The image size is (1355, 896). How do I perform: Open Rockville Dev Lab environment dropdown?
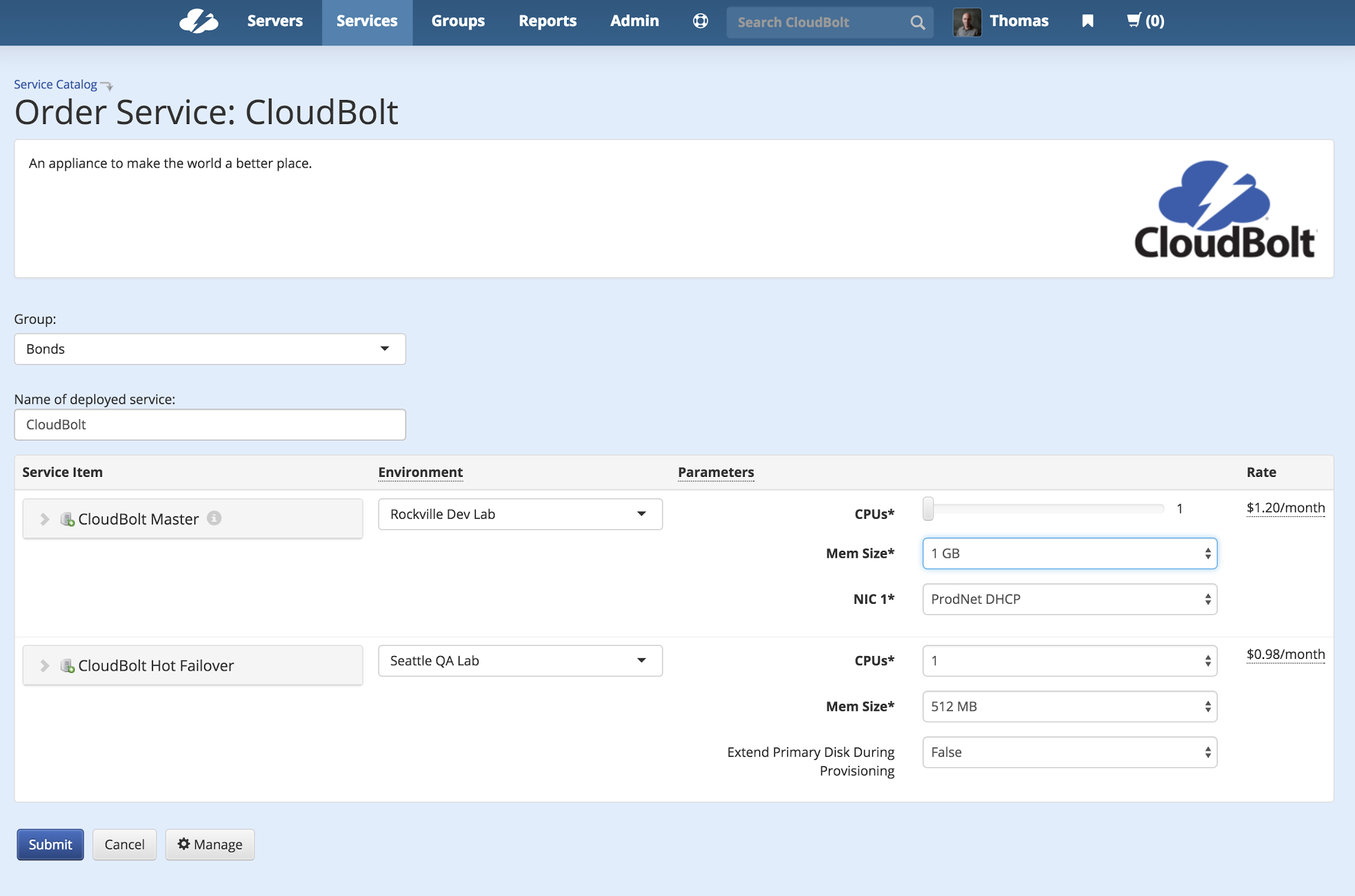(520, 514)
